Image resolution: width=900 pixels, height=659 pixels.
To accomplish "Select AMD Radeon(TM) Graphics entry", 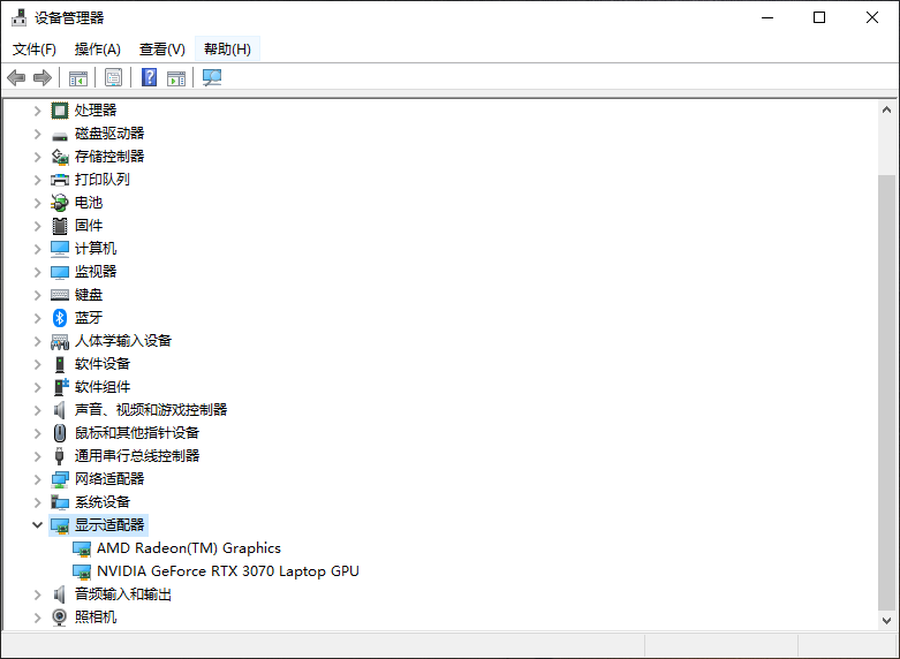I will coord(189,548).
